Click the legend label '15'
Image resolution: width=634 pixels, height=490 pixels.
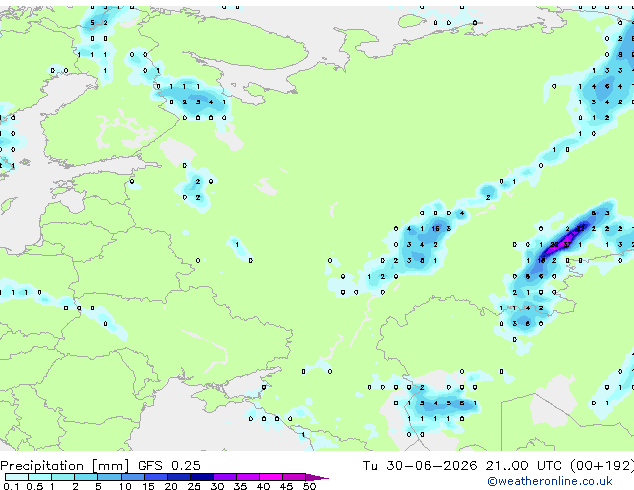click(148, 486)
